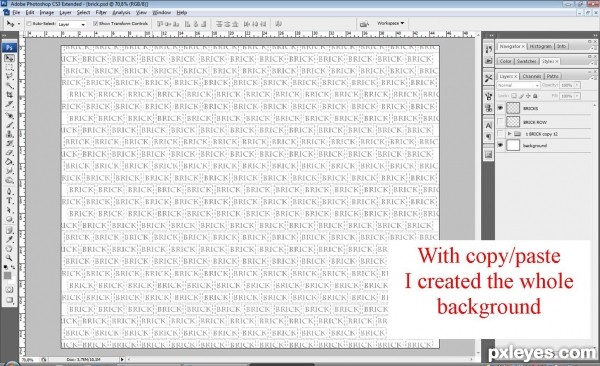Select the Lasso tool
Viewport: 600px width, 366px height.
point(9,77)
